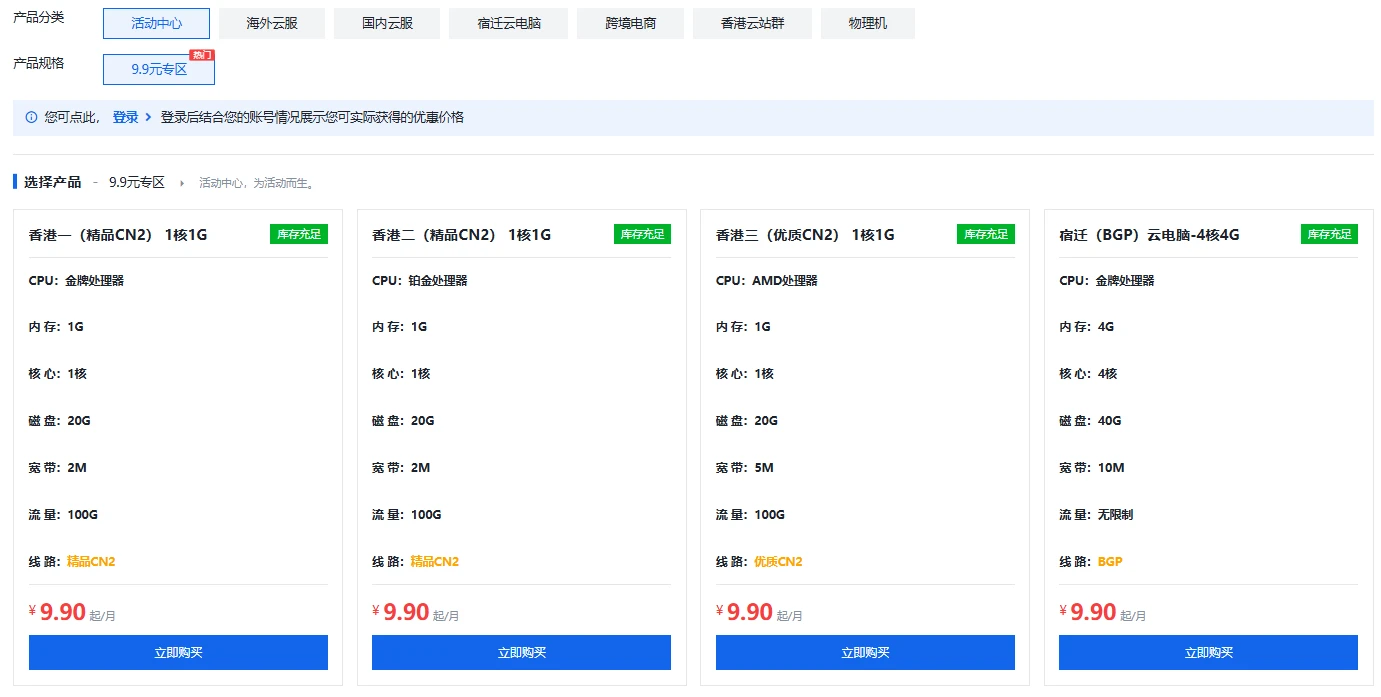Click 精品CN2 line text in 香港二 card
The image size is (1381, 697).
[x=434, y=562]
